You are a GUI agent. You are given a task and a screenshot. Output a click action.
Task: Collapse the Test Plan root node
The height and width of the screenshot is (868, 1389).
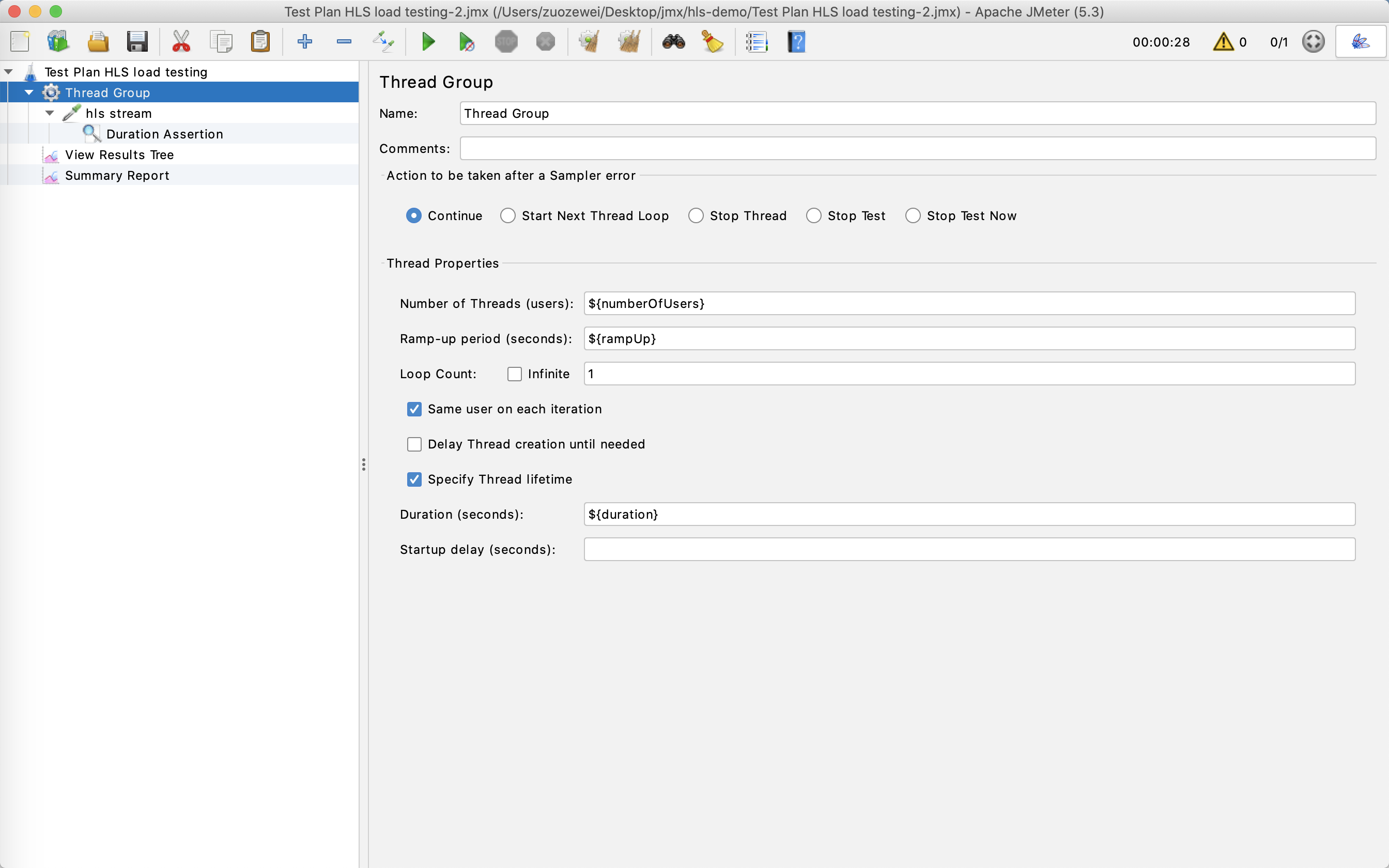coord(9,72)
